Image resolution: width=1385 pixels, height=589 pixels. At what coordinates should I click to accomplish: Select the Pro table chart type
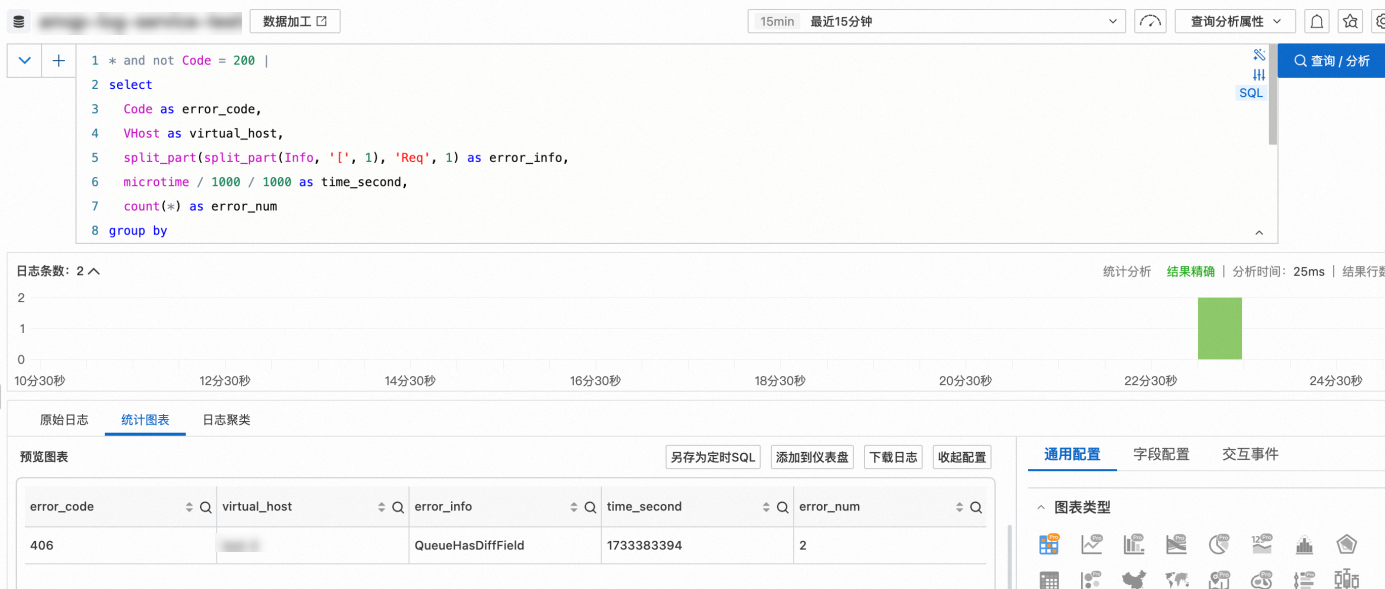pos(1048,545)
